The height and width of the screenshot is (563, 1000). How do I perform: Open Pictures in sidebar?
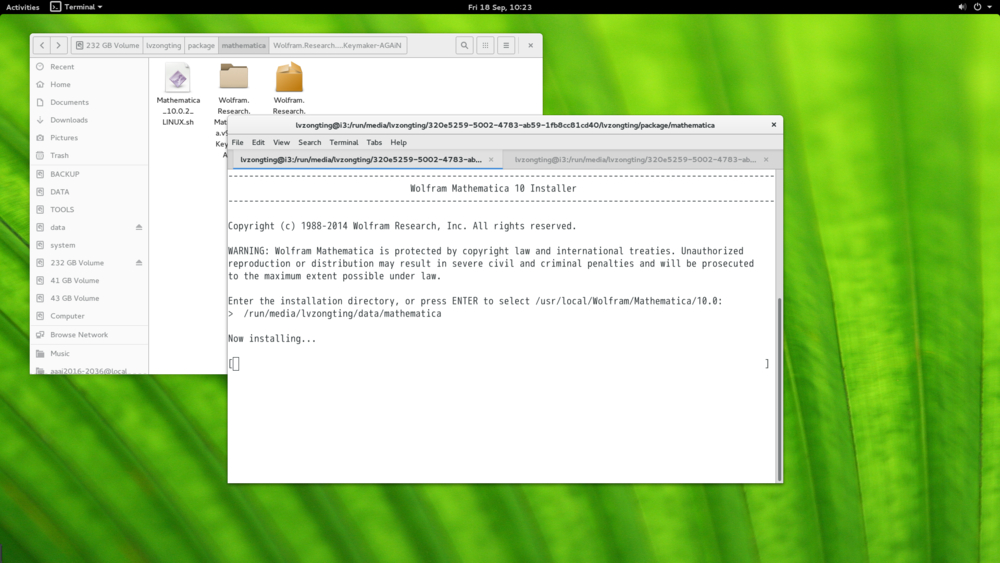[x=89, y=138]
